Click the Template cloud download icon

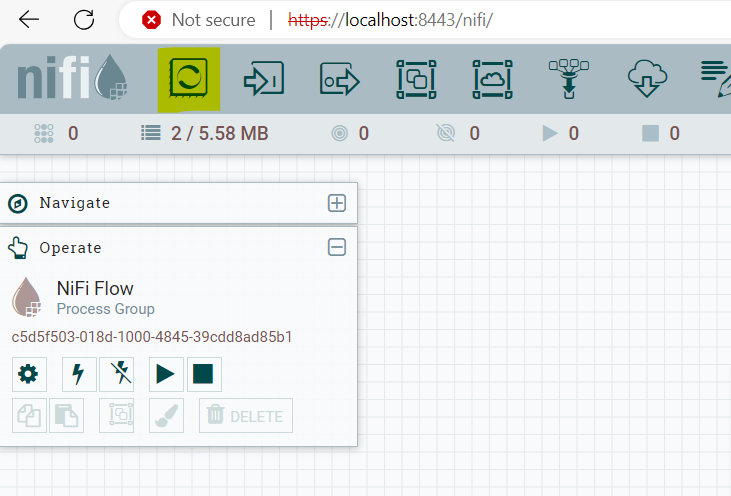[x=643, y=78]
